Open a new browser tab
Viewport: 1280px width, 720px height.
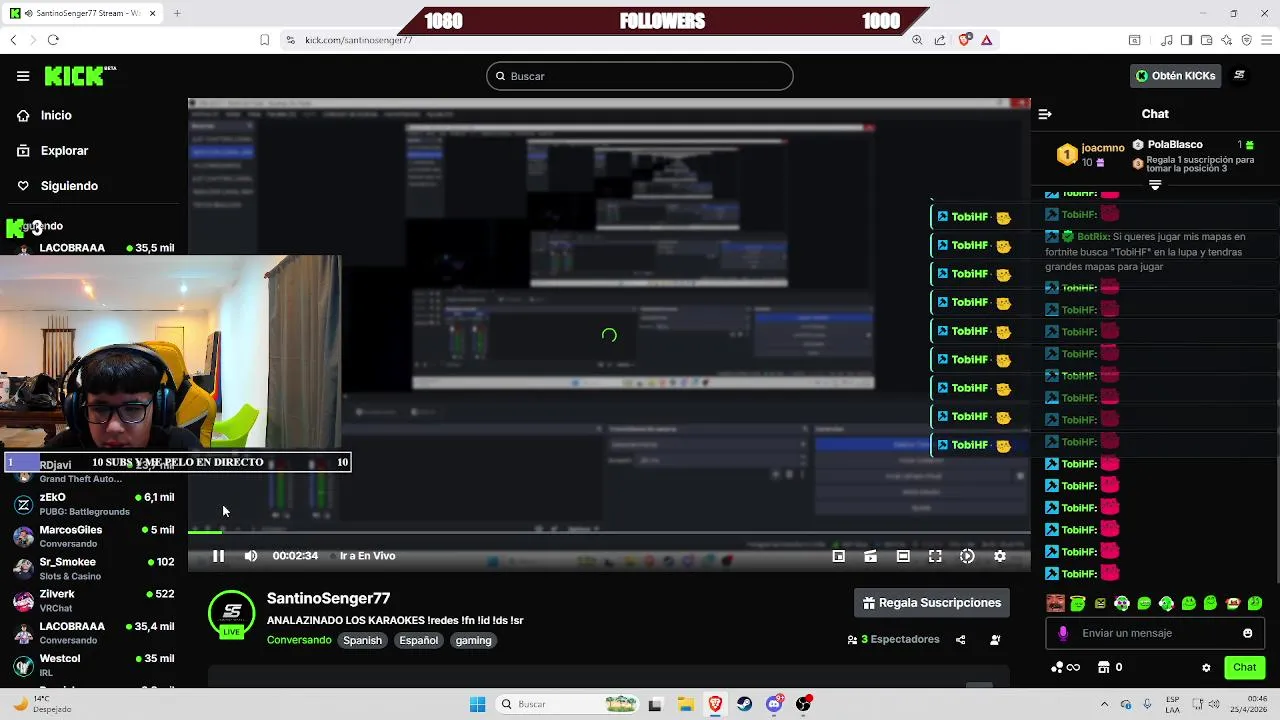[x=177, y=13]
